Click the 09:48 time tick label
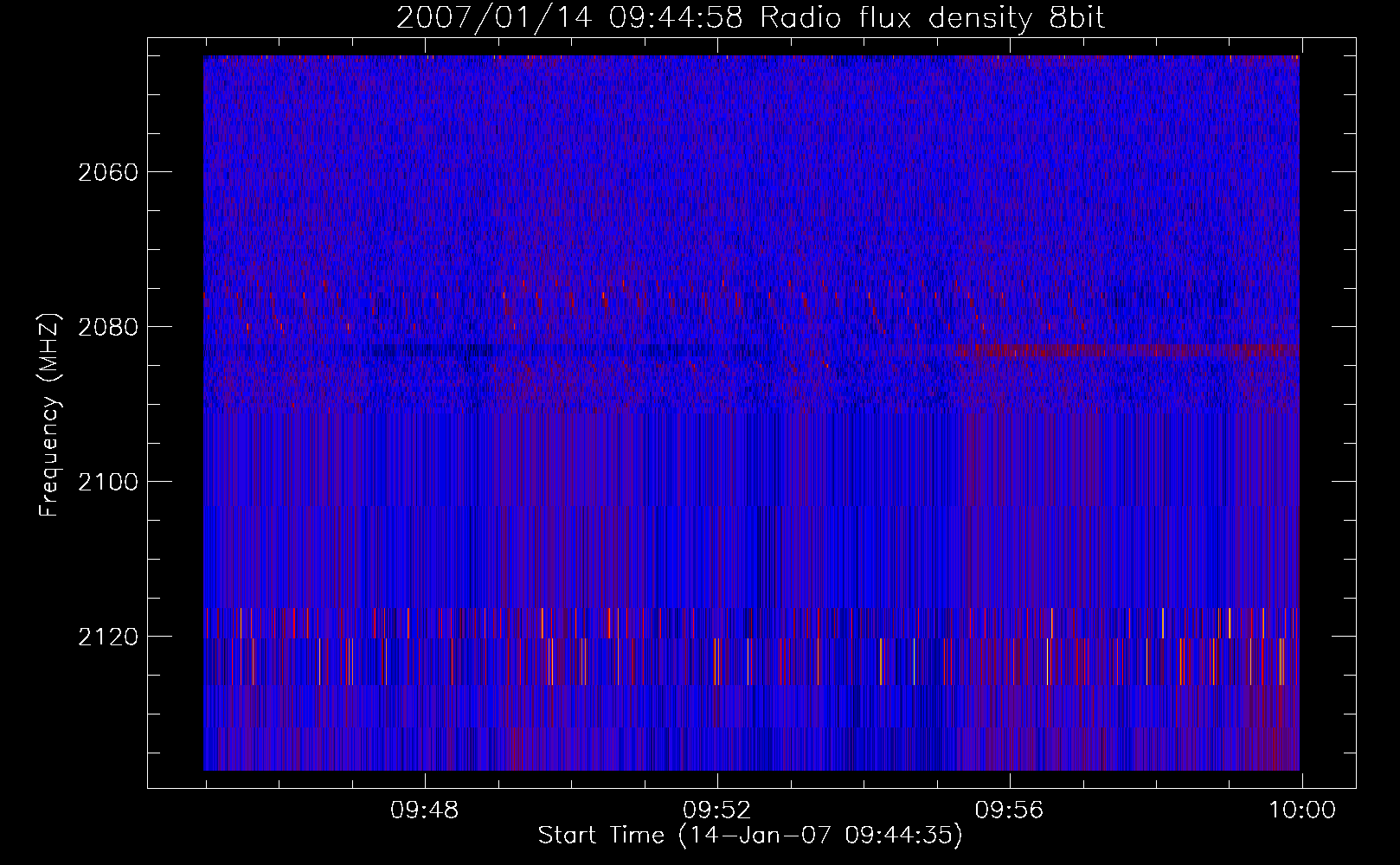This screenshot has height=865, width=1400. 424,811
